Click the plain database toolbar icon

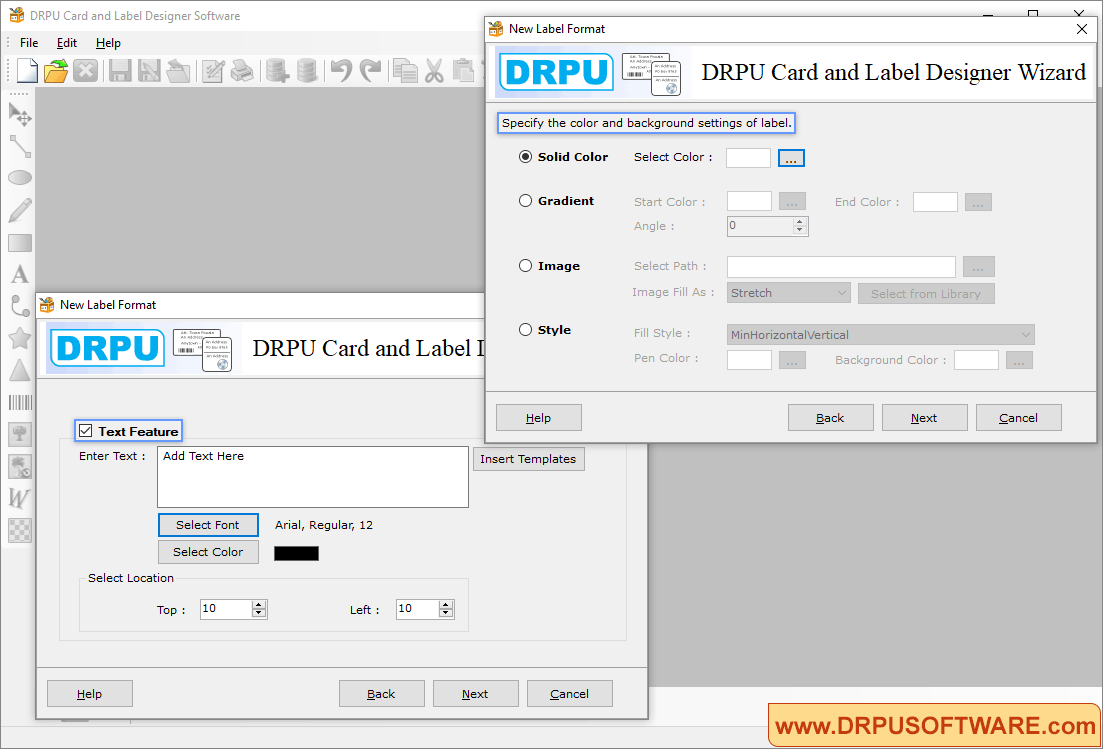tap(307, 71)
